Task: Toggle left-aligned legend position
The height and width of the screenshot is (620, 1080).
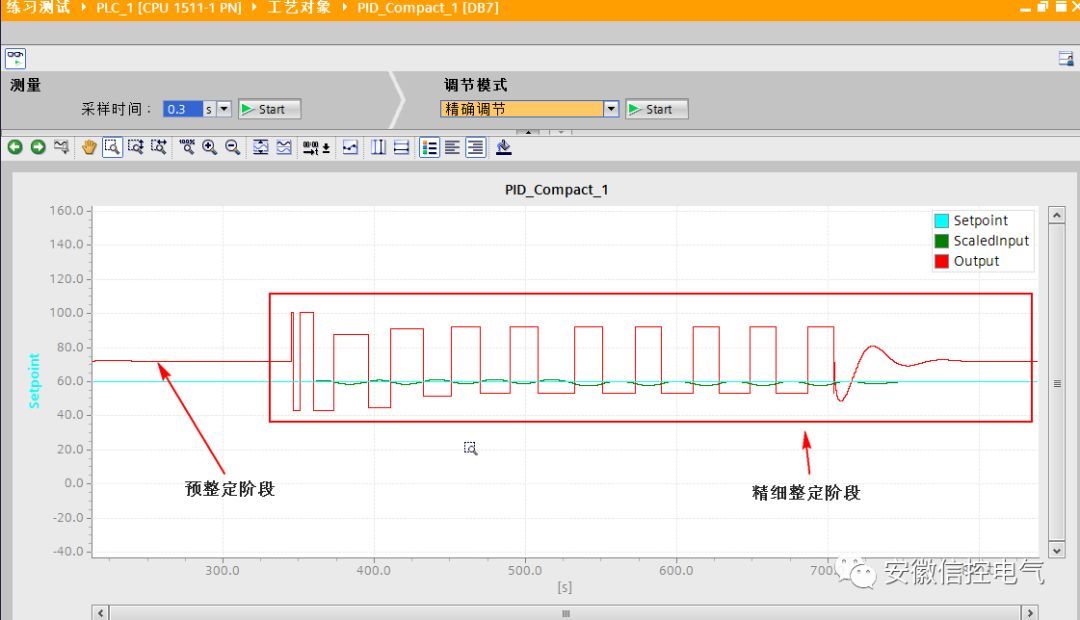Action: 452,147
